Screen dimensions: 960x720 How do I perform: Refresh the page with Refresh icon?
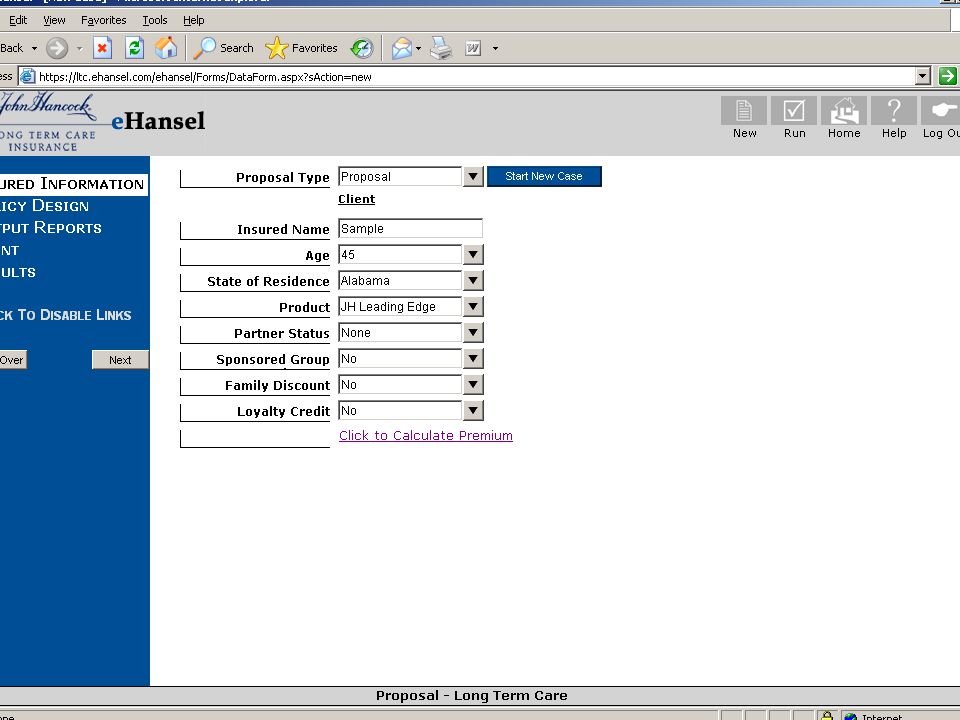(x=134, y=48)
